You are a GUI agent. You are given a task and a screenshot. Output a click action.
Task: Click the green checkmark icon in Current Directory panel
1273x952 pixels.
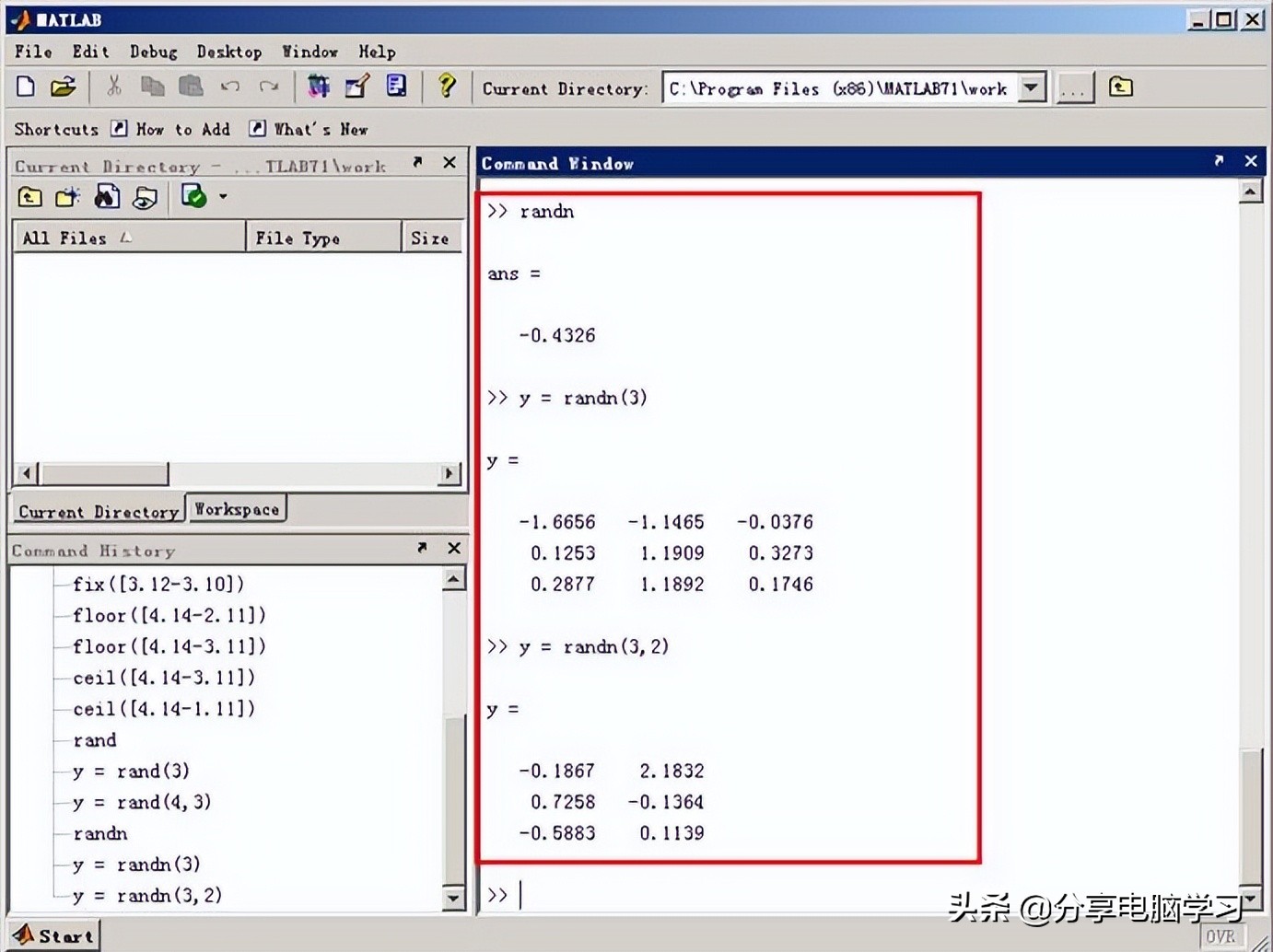pos(193,196)
